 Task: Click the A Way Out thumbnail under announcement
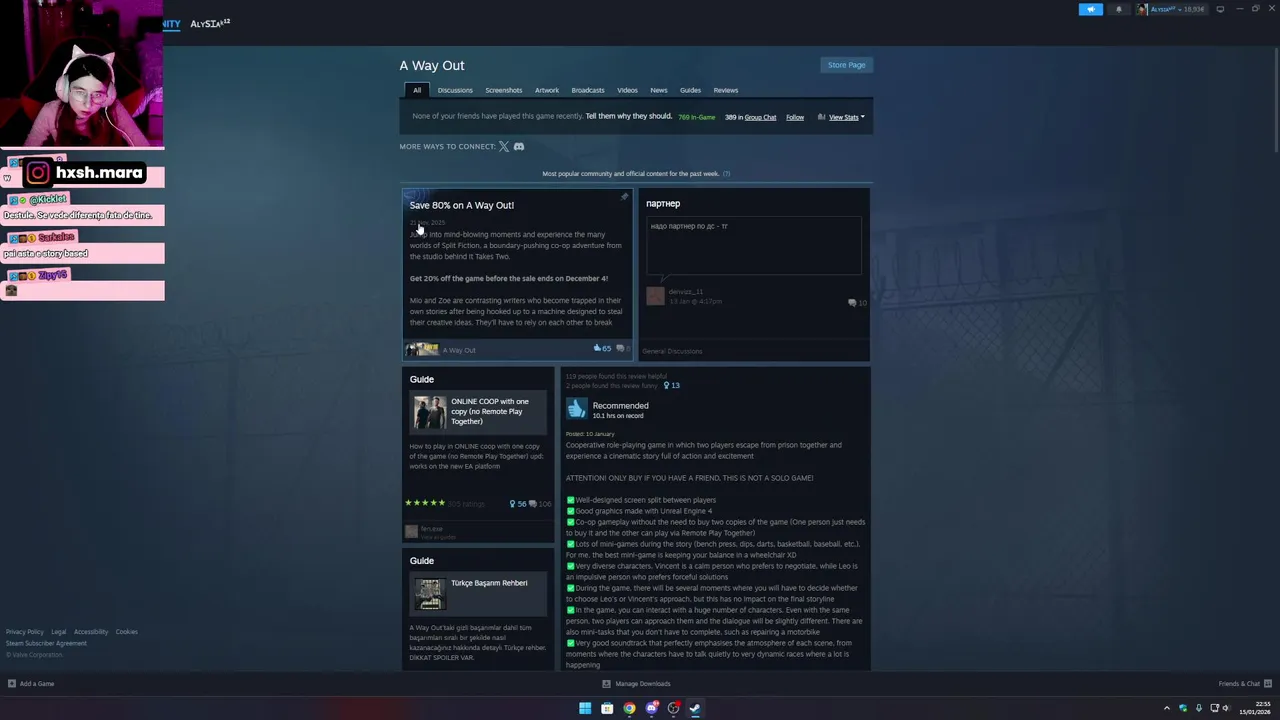click(421, 349)
